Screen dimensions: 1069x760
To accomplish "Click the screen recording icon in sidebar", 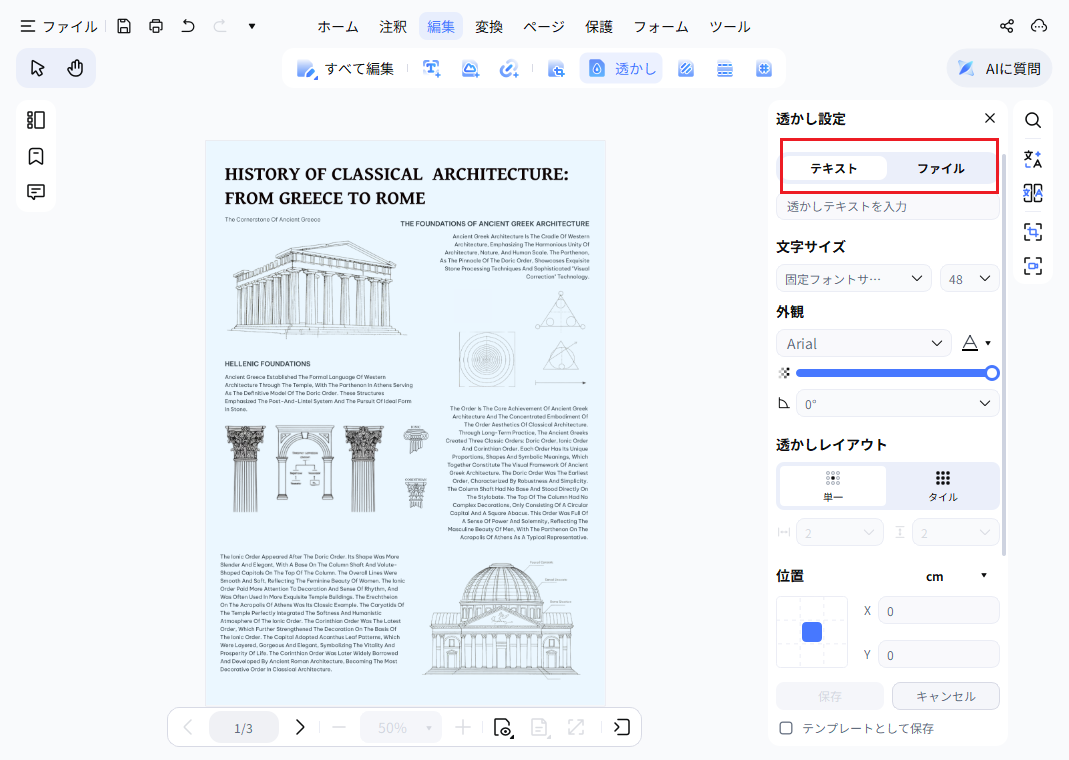I will click(1033, 265).
